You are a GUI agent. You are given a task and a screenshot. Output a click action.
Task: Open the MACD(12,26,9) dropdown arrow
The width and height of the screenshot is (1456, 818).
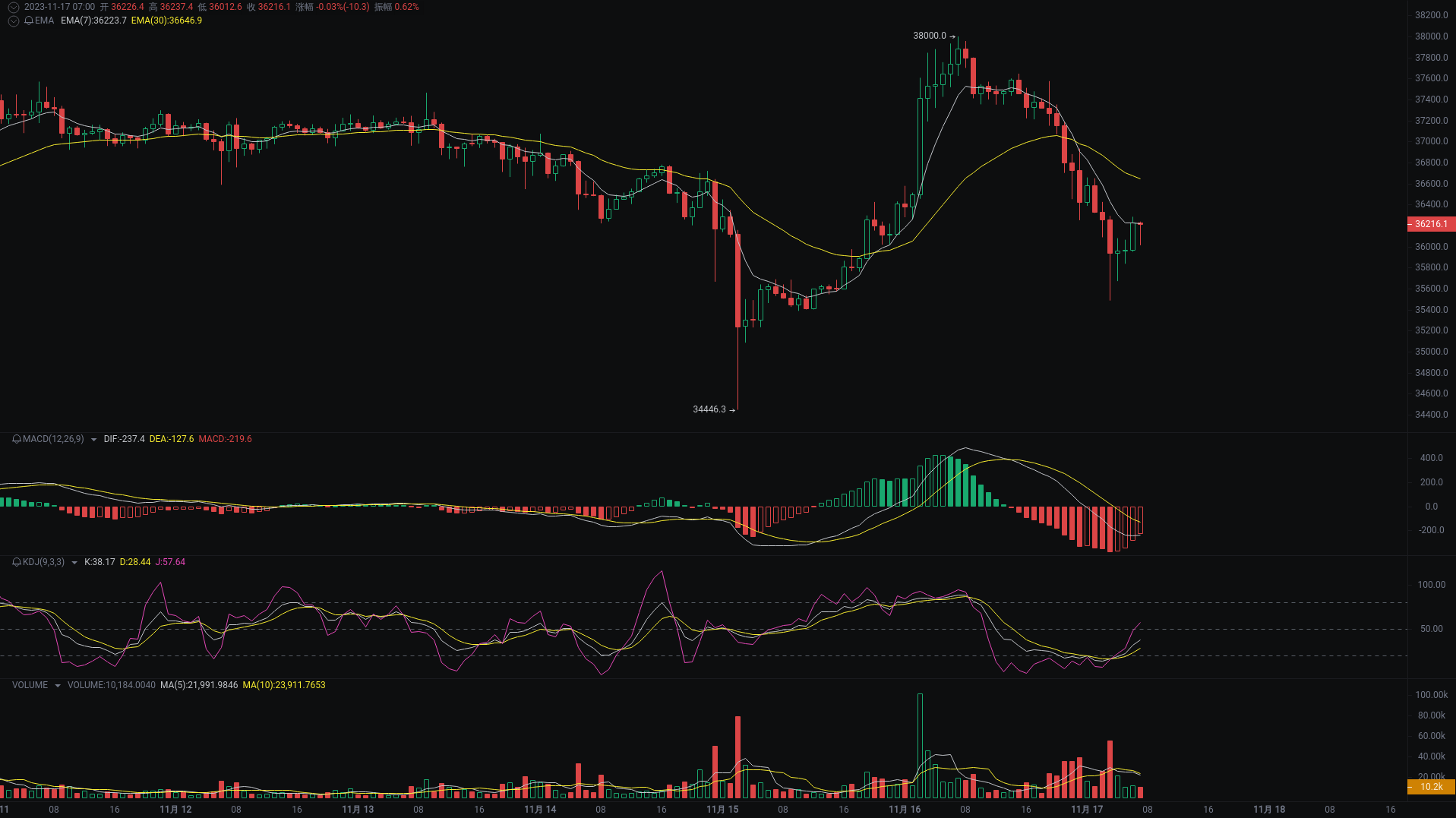click(x=93, y=439)
